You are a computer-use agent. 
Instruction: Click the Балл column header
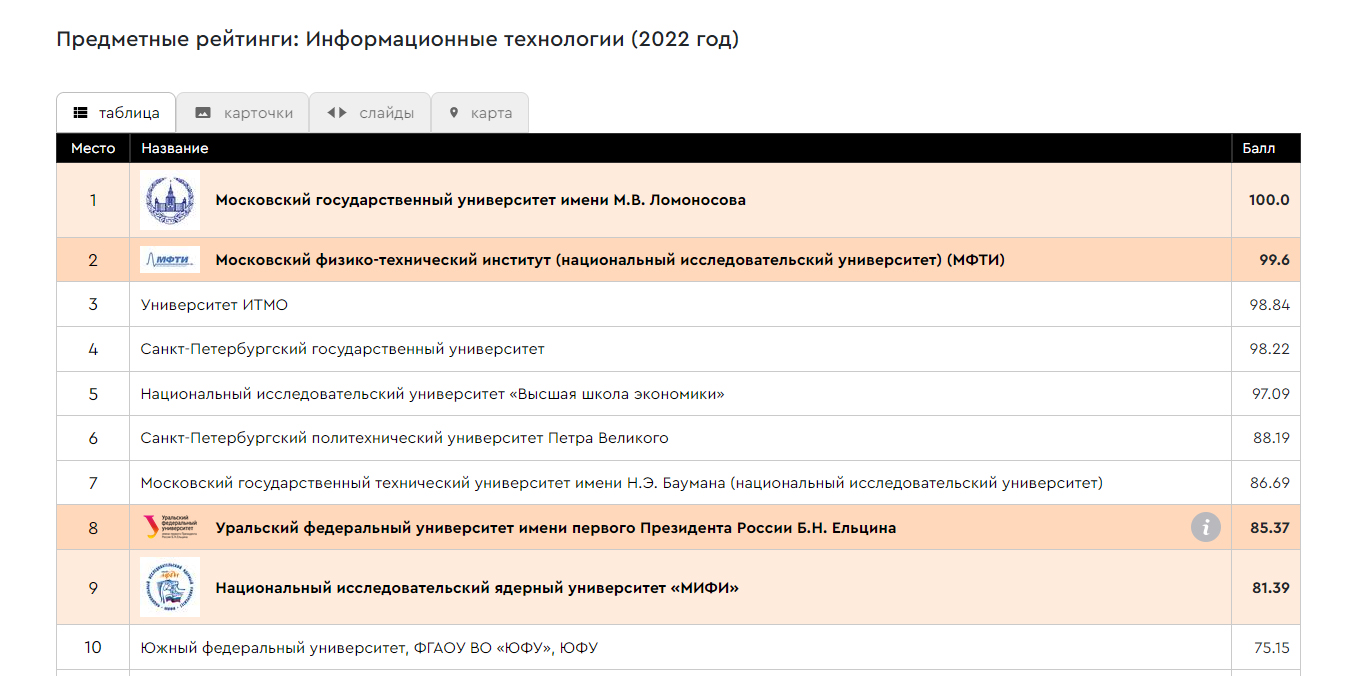[1259, 149]
